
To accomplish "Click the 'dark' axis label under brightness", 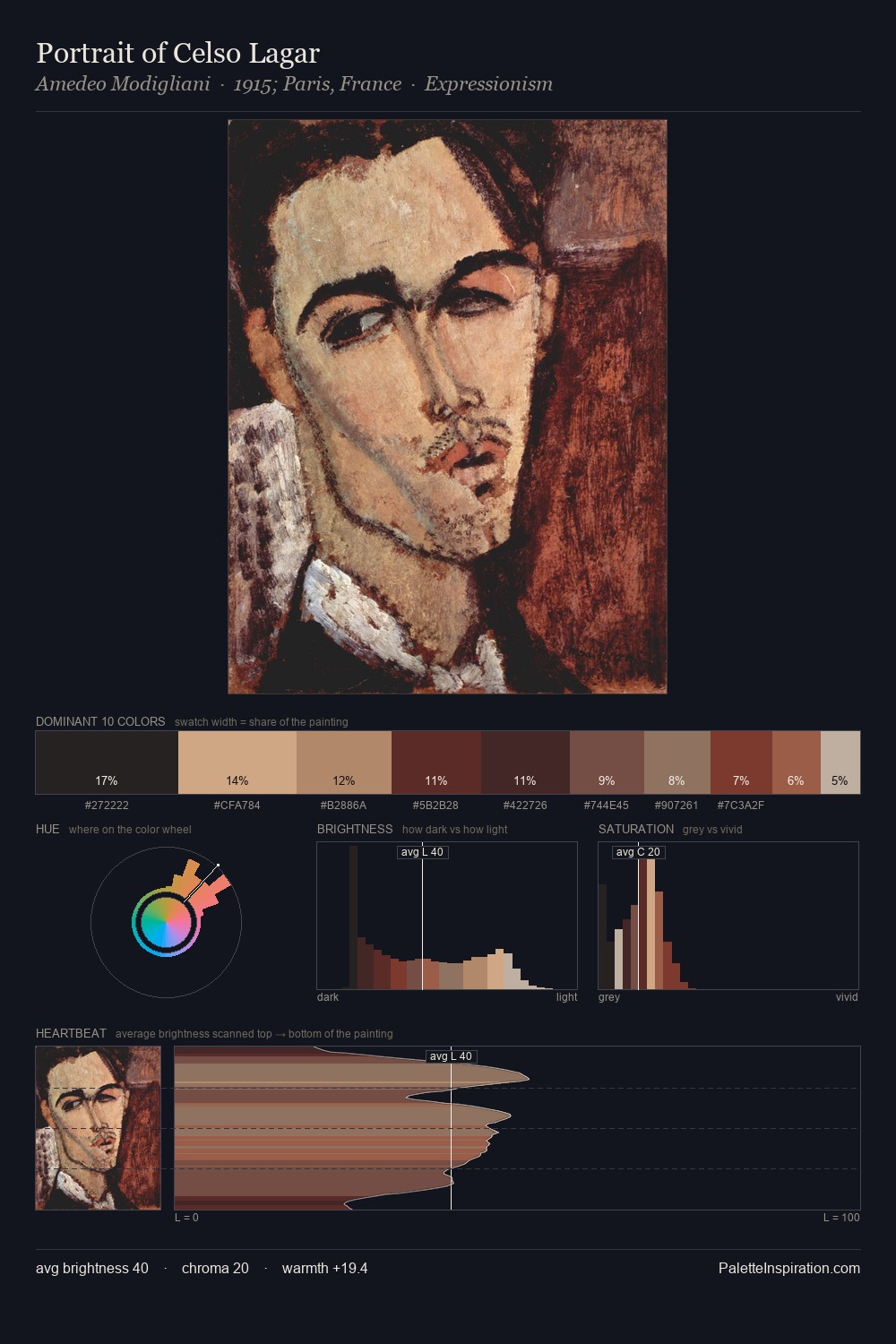I will [x=328, y=997].
